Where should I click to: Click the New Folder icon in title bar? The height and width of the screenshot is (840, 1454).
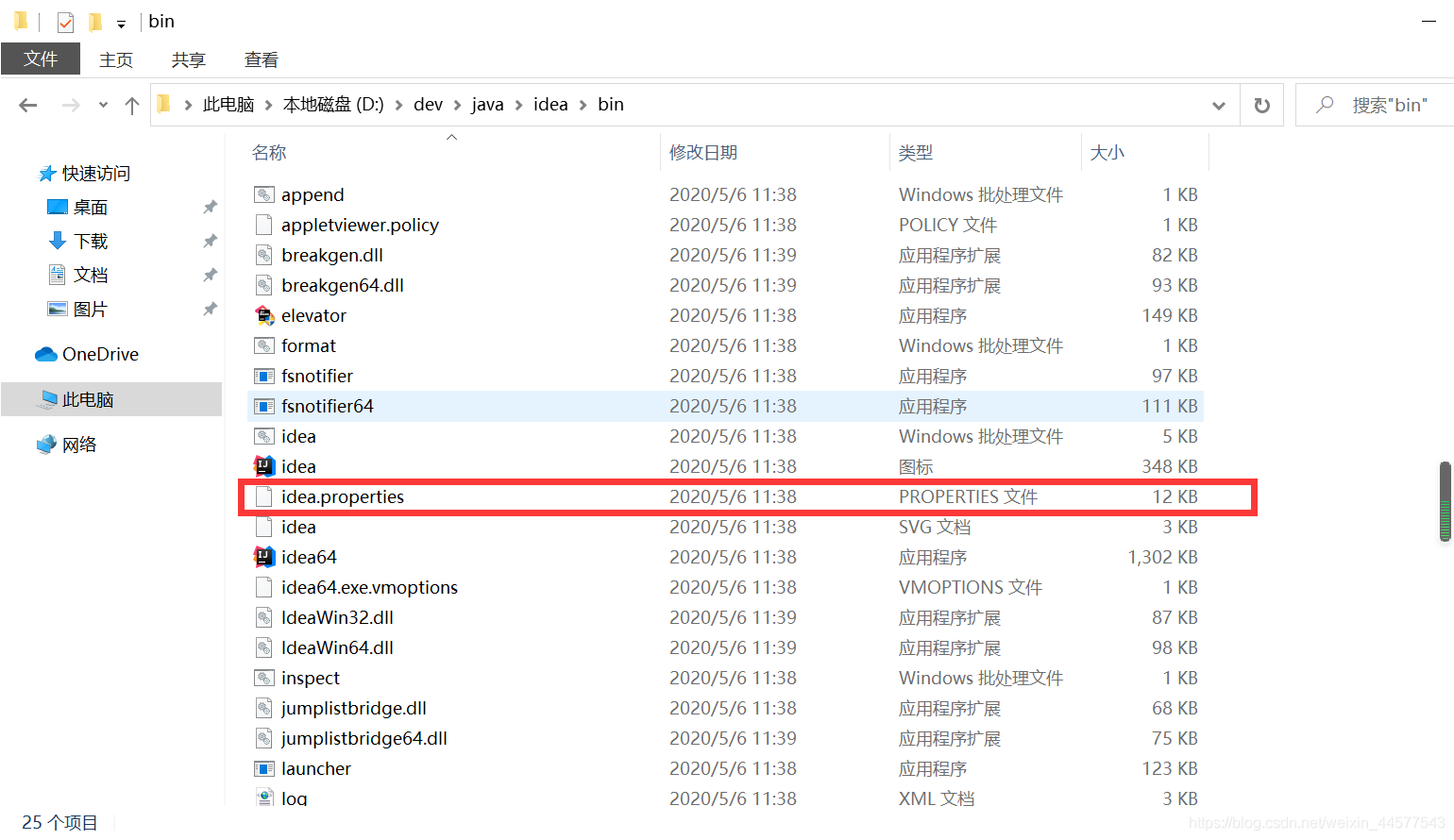[x=95, y=22]
